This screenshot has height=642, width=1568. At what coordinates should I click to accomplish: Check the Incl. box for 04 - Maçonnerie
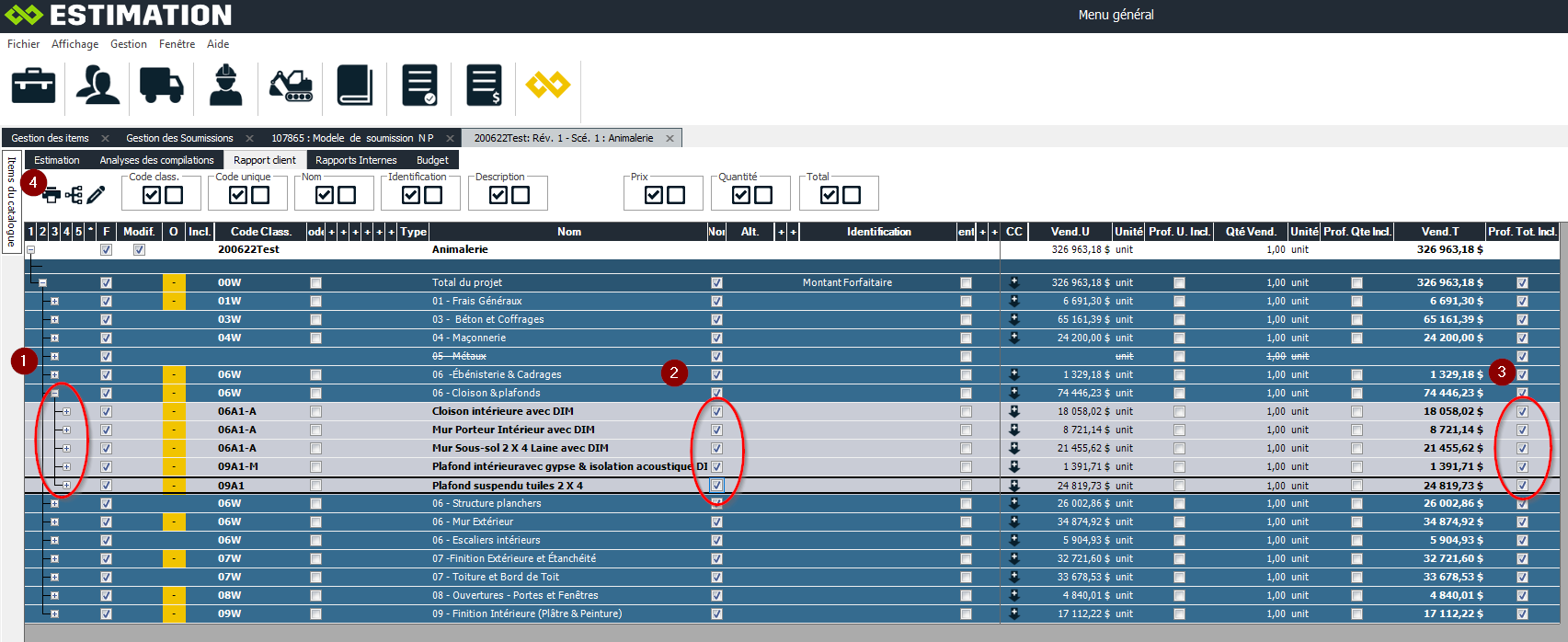[x=315, y=338]
